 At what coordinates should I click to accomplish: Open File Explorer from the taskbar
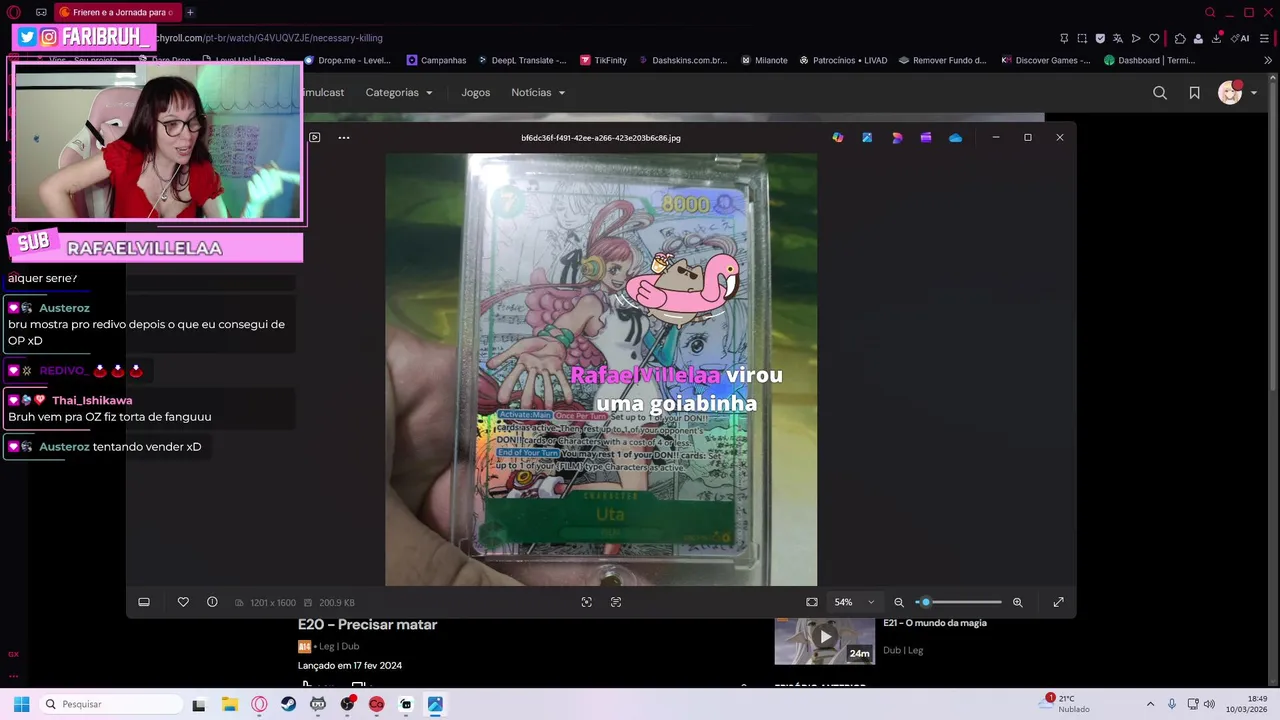(229, 704)
